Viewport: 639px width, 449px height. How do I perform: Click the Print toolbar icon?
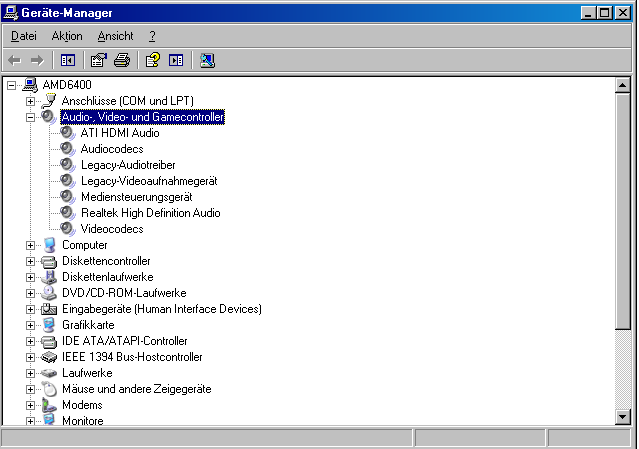(122, 60)
